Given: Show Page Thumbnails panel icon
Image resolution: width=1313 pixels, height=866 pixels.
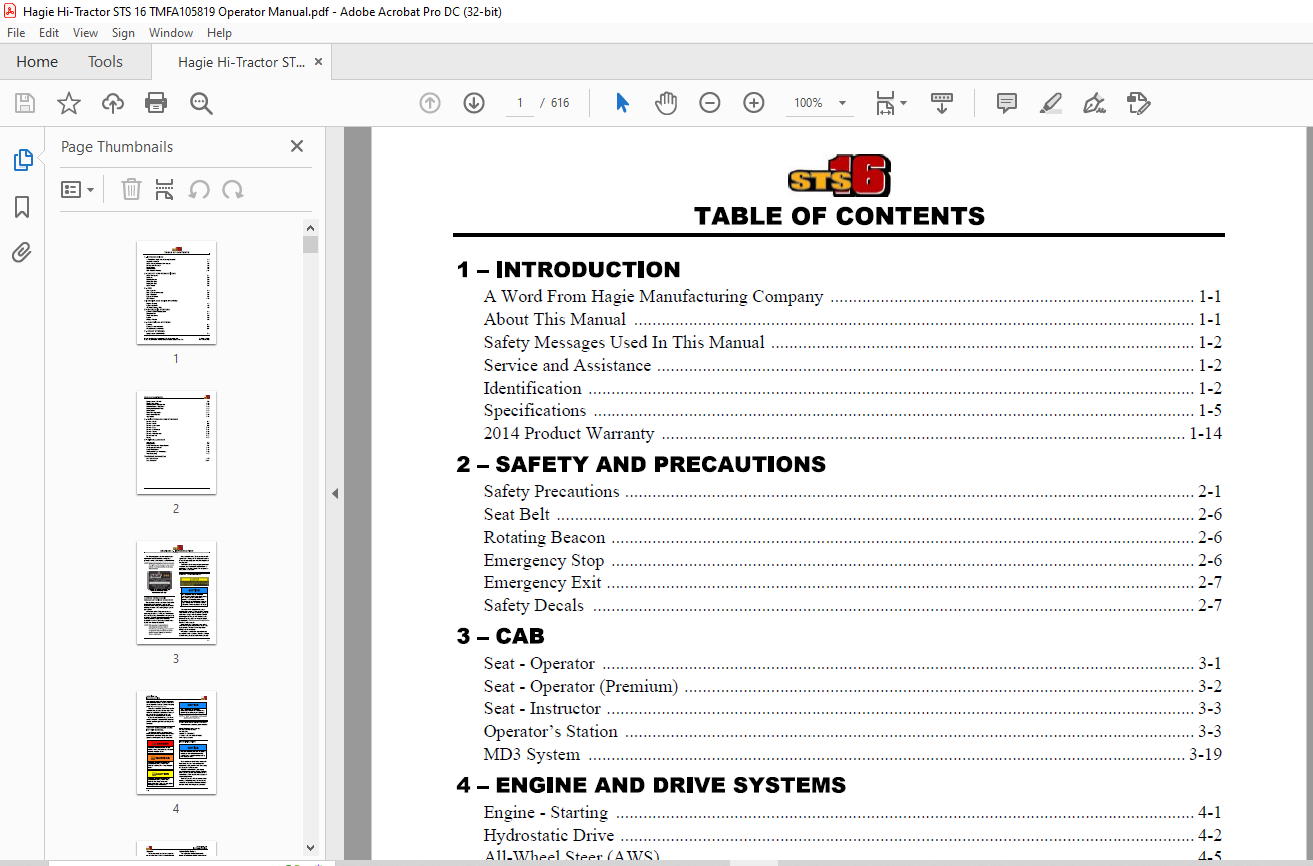Looking at the screenshot, I should pyautogui.click(x=22, y=160).
